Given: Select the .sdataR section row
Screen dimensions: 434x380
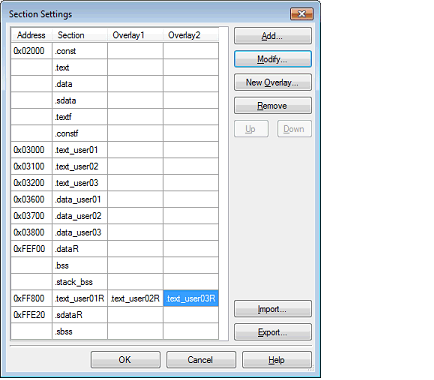Looking at the screenshot, I should pyautogui.click(x=115, y=315).
